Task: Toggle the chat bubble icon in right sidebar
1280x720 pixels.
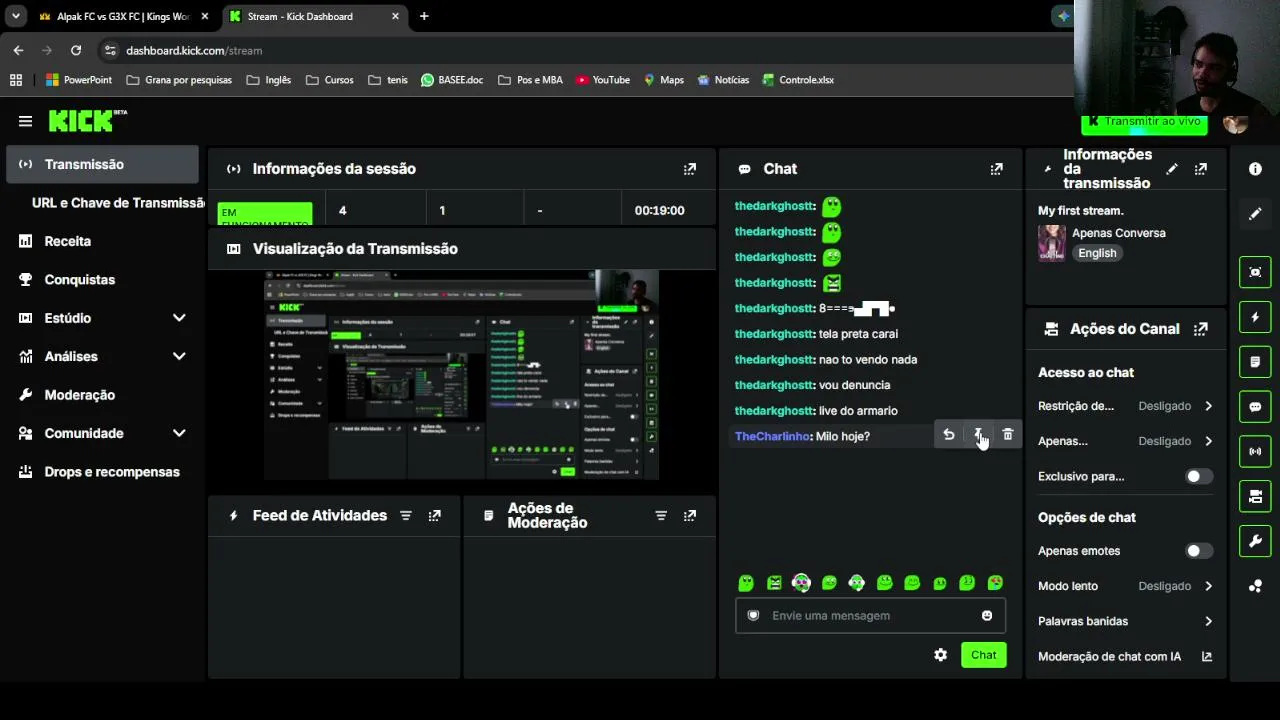Action: pyautogui.click(x=1255, y=407)
